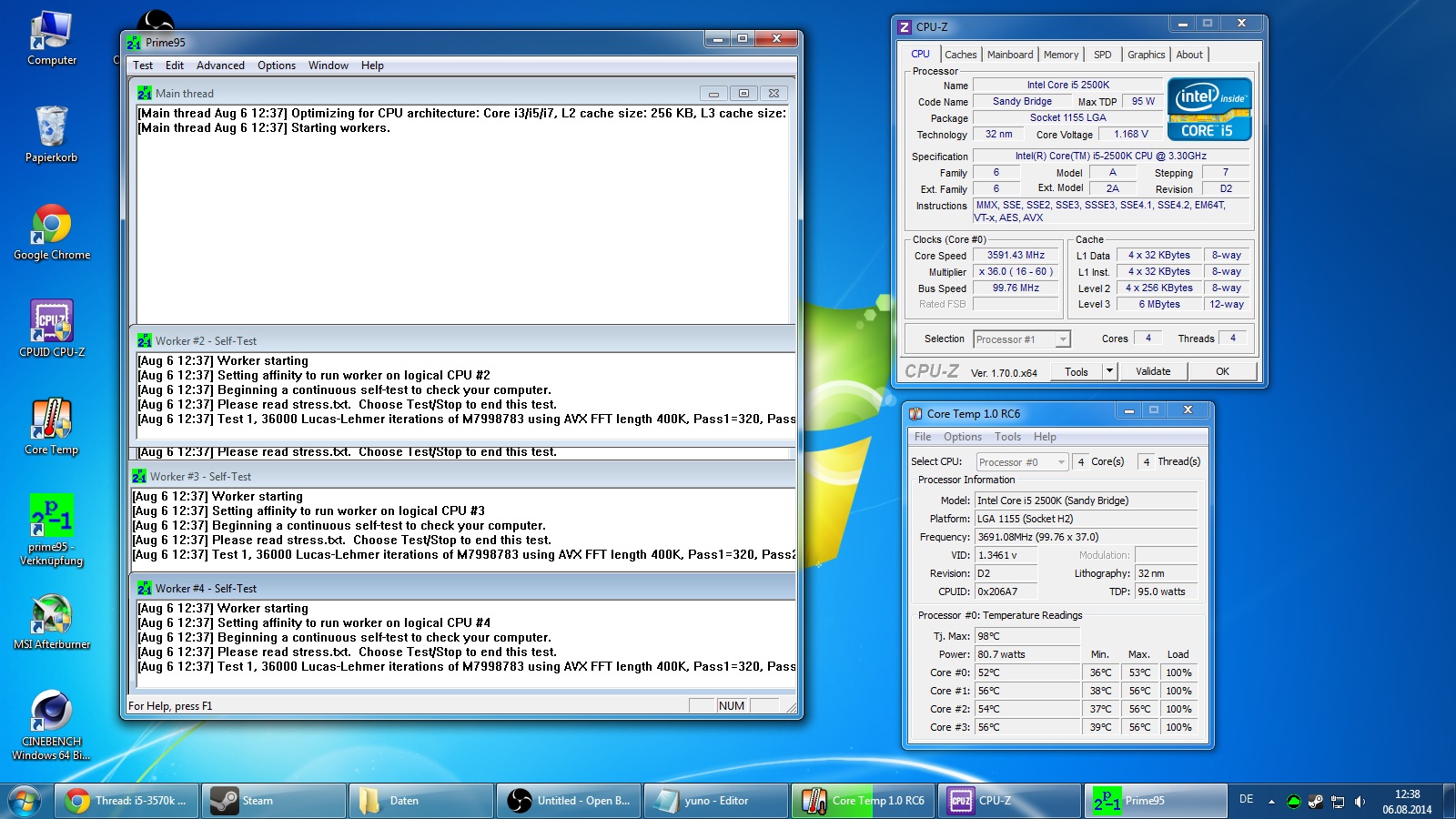This screenshot has height=819, width=1456.
Task: Switch to the Caches tab in CPU-Z
Action: pyautogui.click(x=960, y=55)
